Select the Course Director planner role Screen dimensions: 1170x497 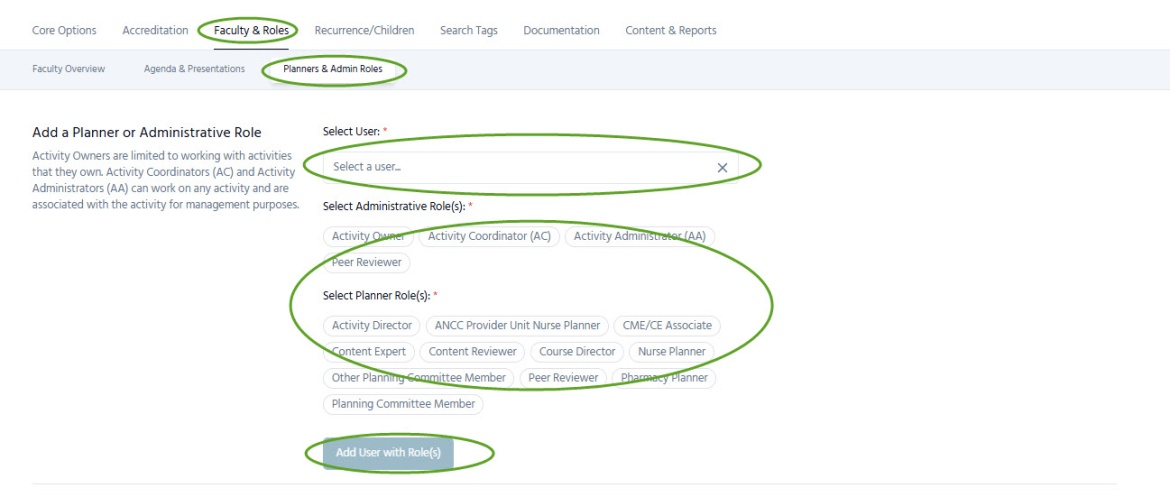tap(577, 351)
